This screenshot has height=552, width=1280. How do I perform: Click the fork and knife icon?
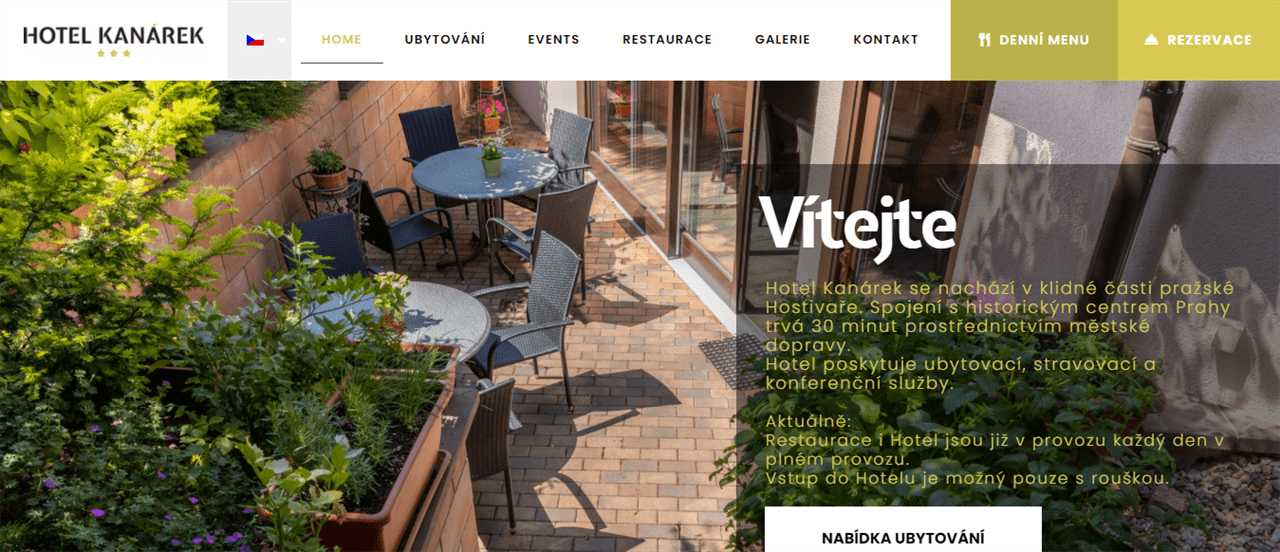[x=984, y=40]
